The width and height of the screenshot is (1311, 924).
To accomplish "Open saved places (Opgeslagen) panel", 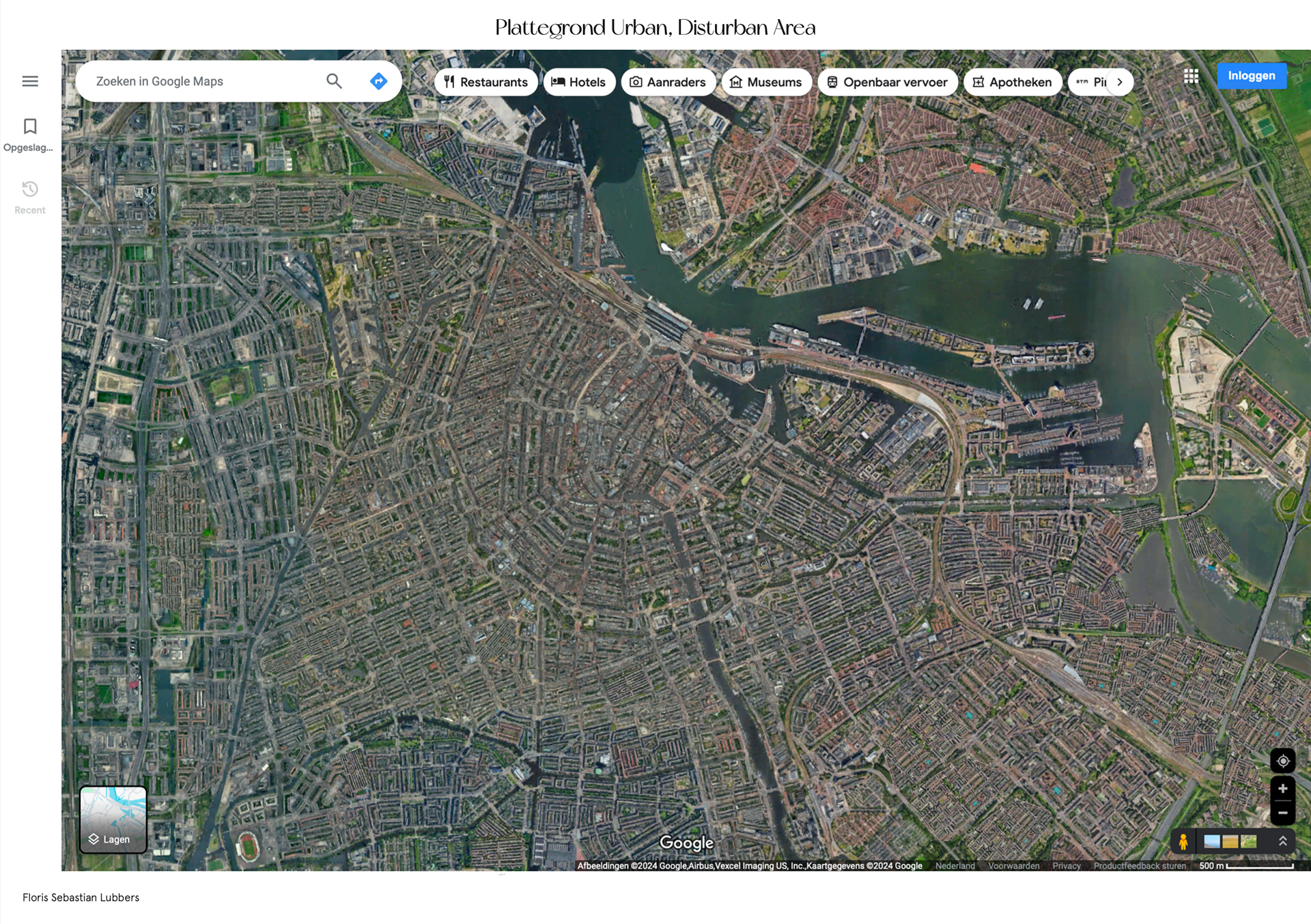I will click(x=29, y=135).
